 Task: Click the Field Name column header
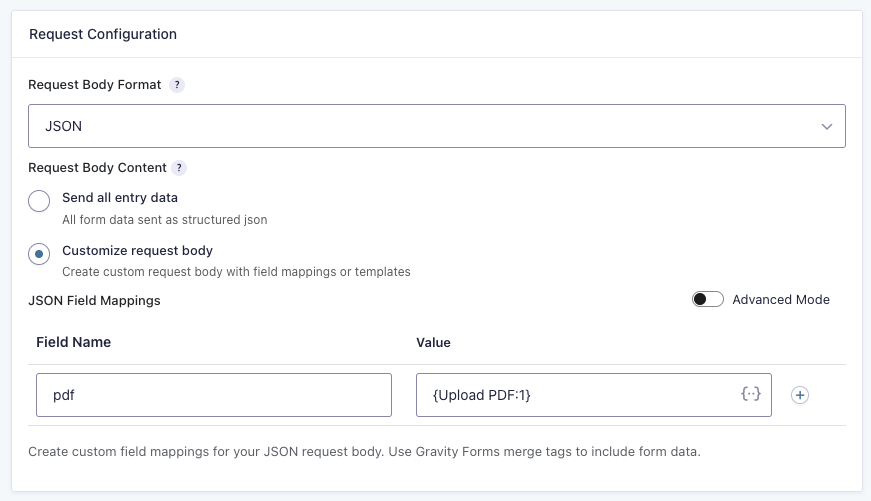(73, 342)
